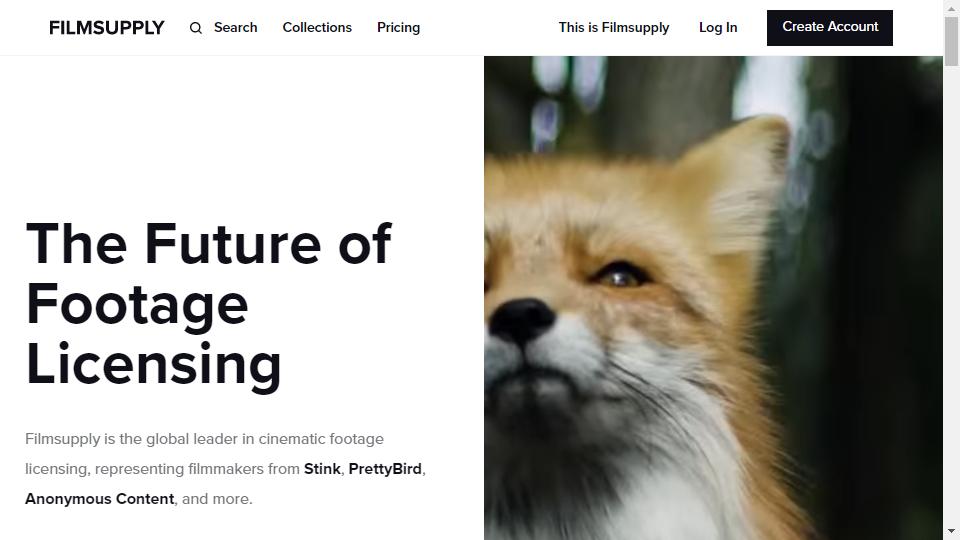Open the FILMSUPPLY logo home link
The height and width of the screenshot is (540, 960).
pos(107,28)
